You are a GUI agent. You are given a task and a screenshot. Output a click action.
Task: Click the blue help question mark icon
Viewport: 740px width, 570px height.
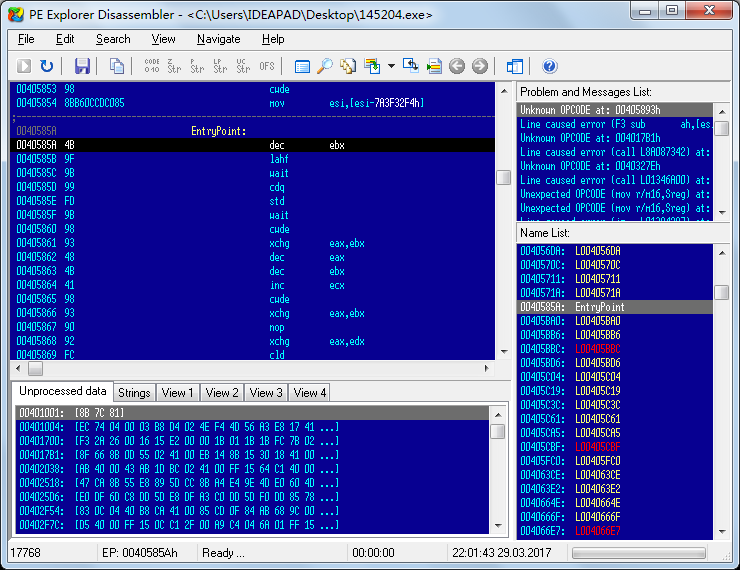tap(549, 66)
